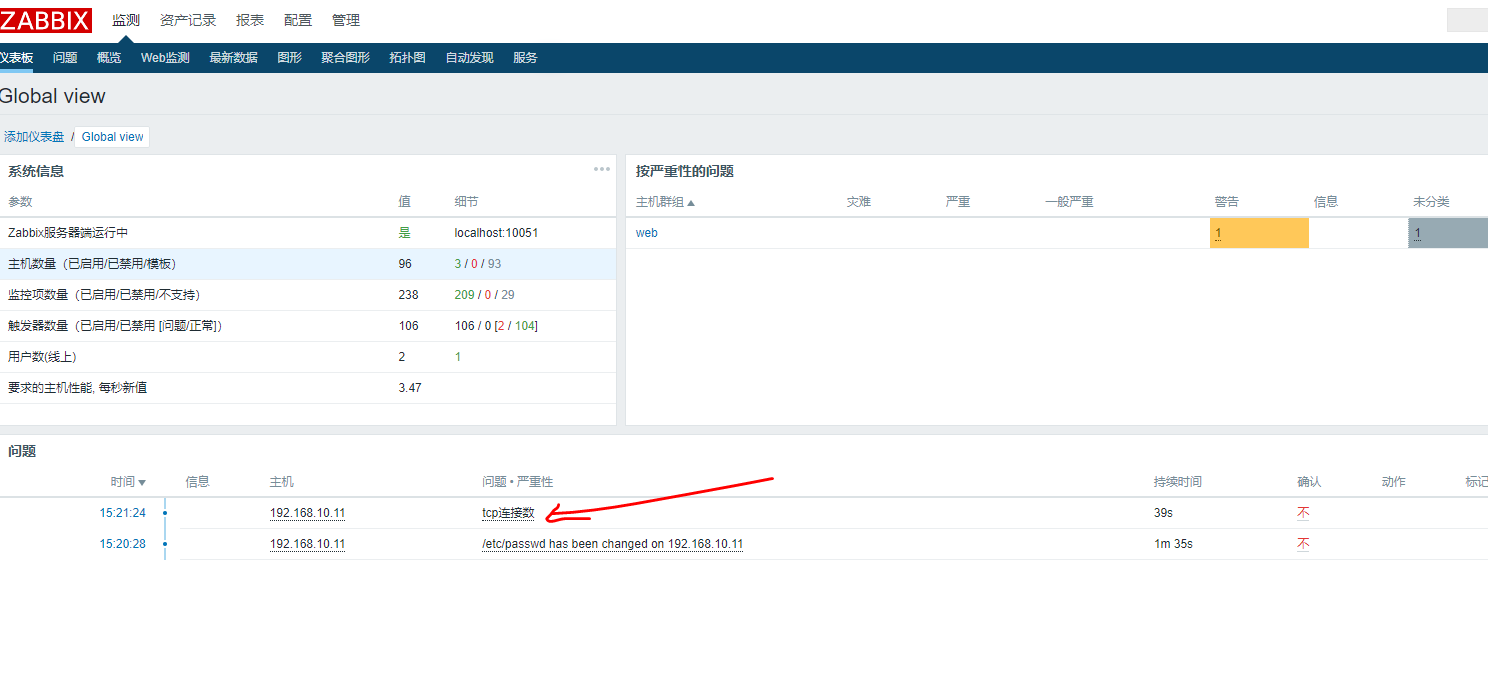
Task: Click the 问题 • 严重性 column header
Action: (x=517, y=482)
